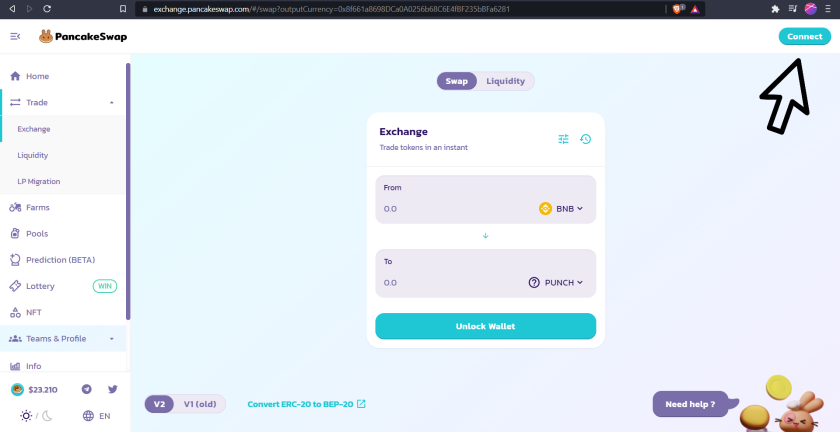The height and width of the screenshot is (432, 840).
Task: Open the EN language selector
Action: point(96,416)
